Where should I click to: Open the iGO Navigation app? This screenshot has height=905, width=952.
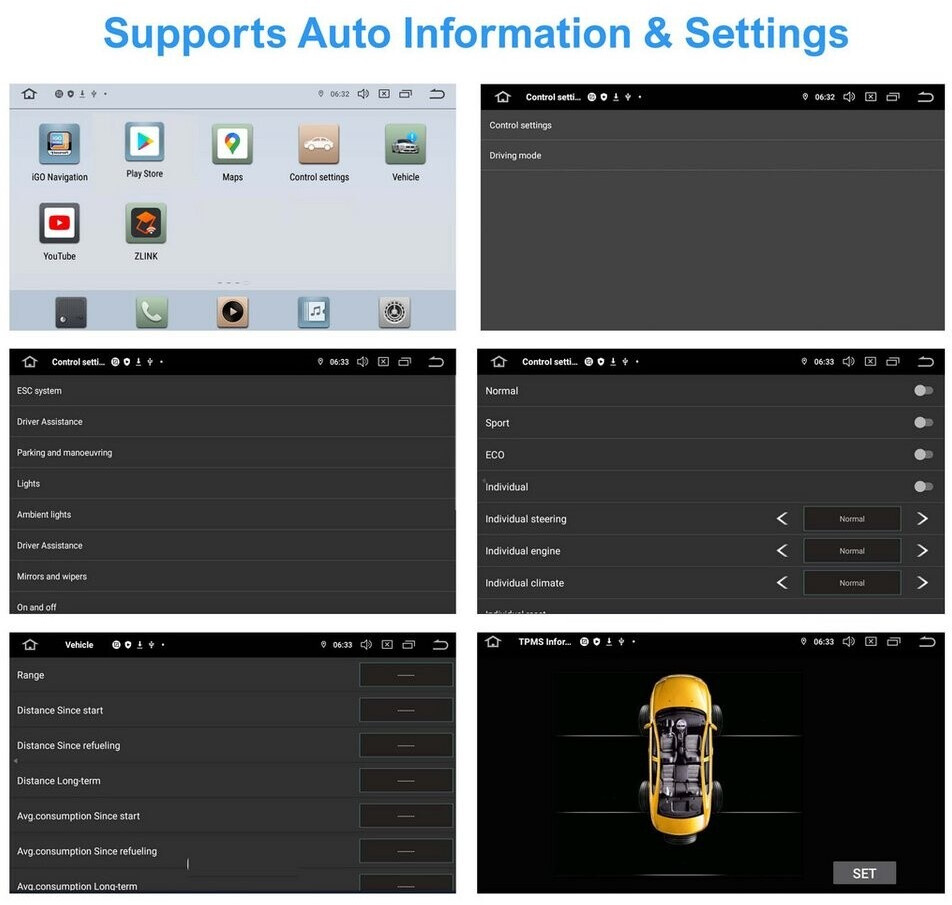60,144
